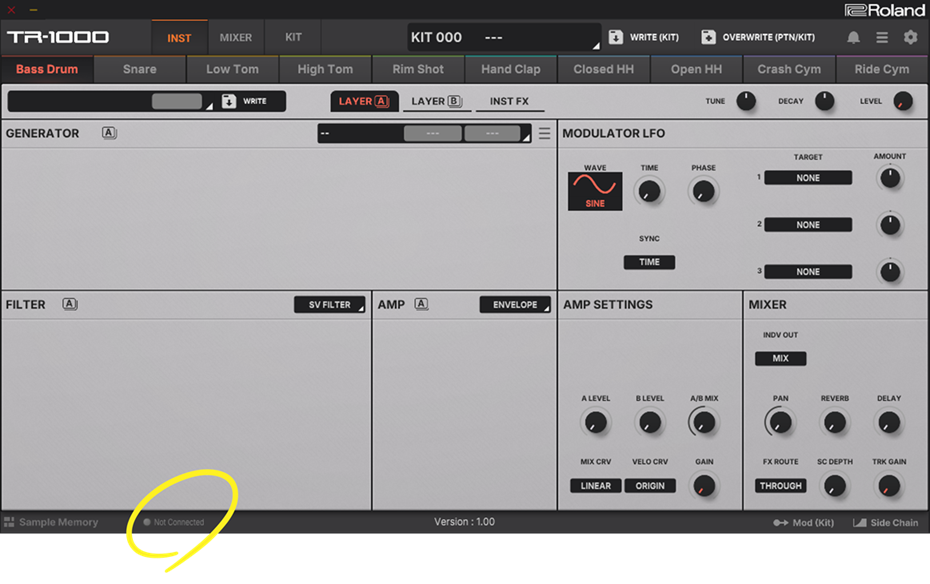Click the PAN knob
The height and width of the screenshot is (584, 930).
click(780, 423)
